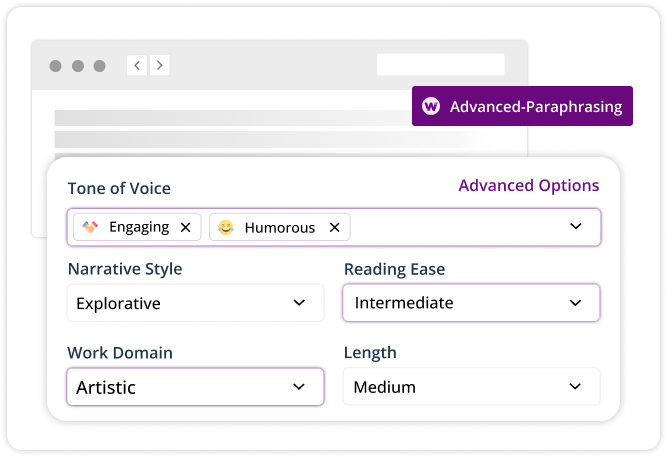Screen dimensions: 667x457
Task: Open the Work Domain dropdown
Action: 195,387
